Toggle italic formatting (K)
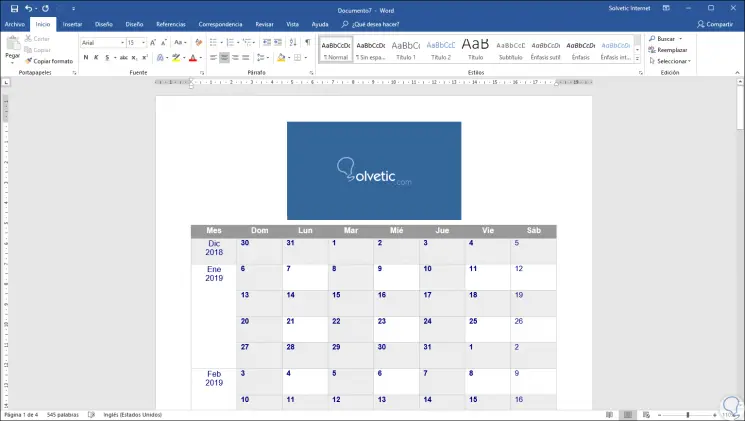This screenshot has height=421, width=745. click(98, 57)
